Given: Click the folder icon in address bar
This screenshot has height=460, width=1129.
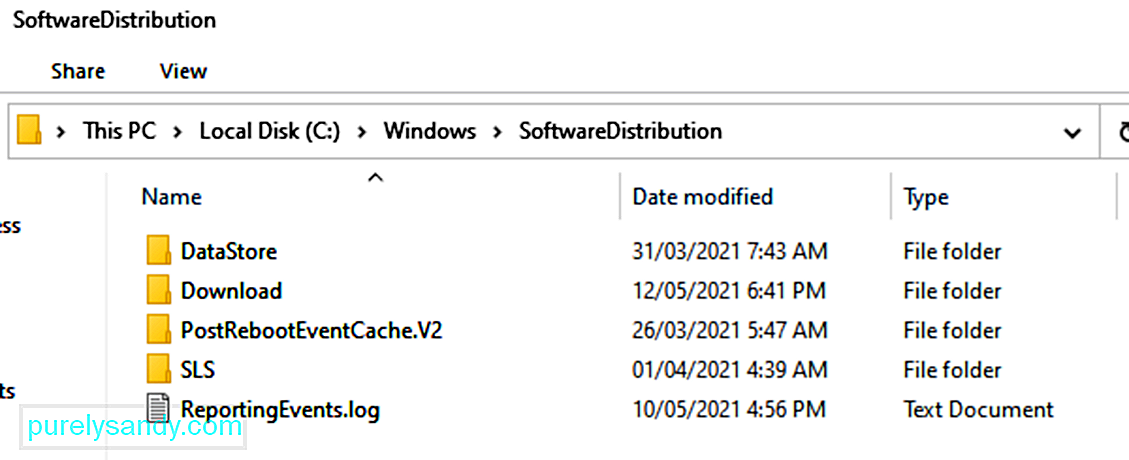Looking at the screenshot, I should pos(29,131).
